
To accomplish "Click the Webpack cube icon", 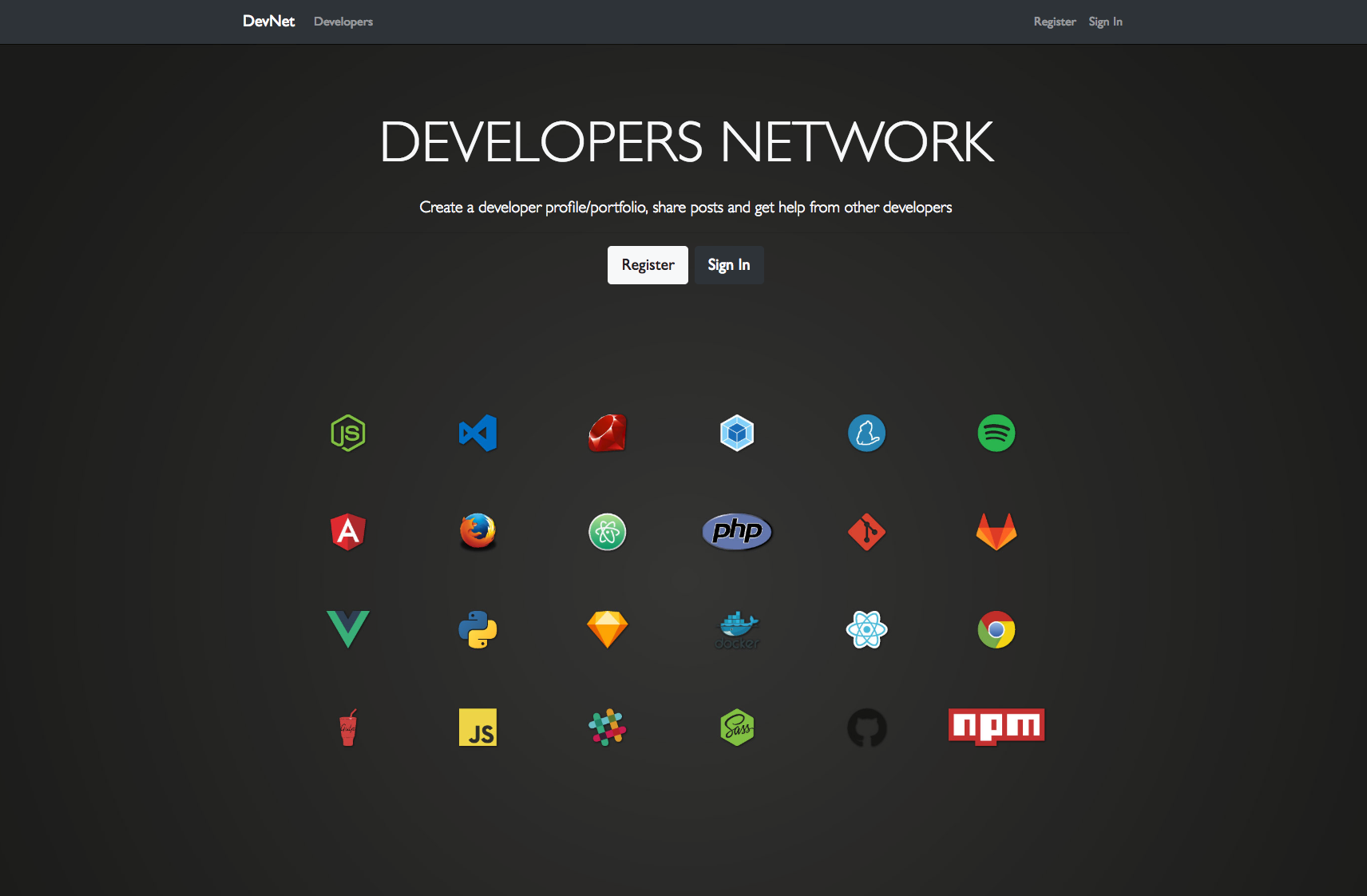I will 737,433.
